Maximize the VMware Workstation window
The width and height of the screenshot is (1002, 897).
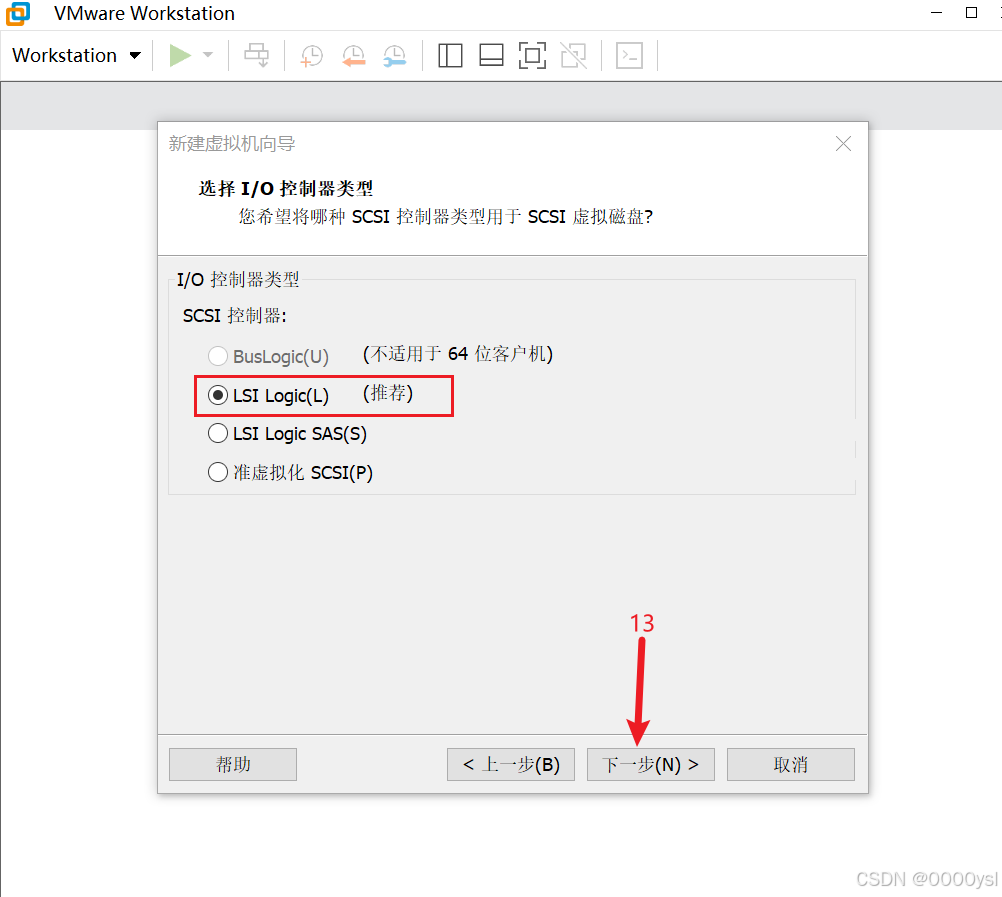coord(971,13)
